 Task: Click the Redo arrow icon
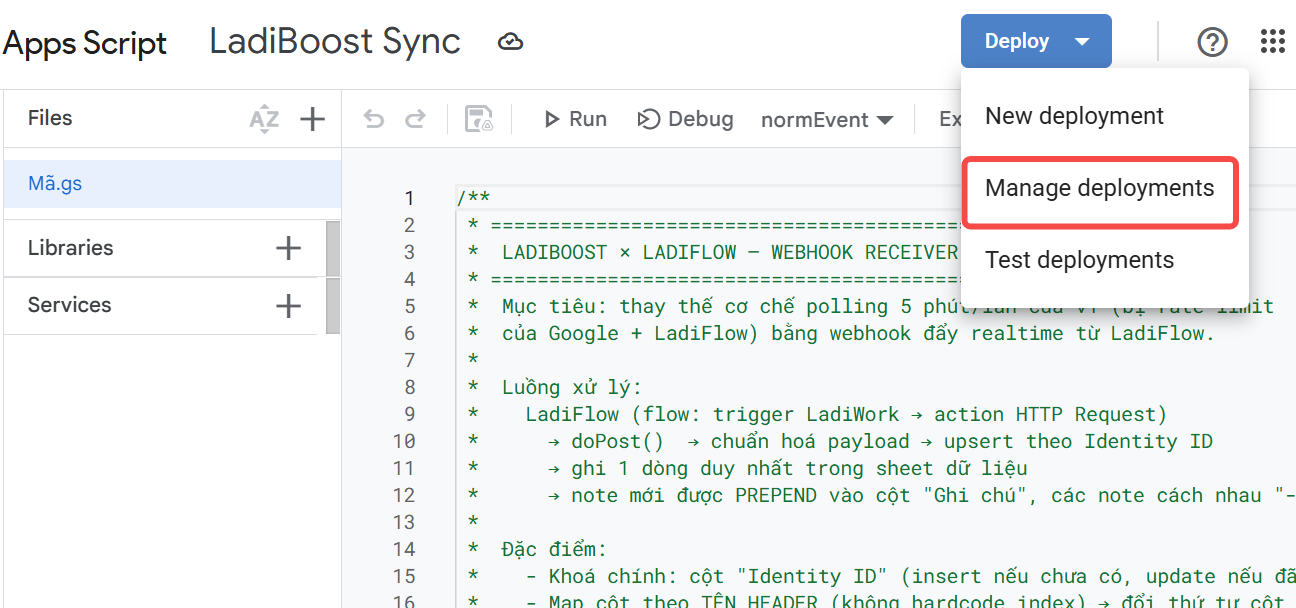click(x=415, y=120)
